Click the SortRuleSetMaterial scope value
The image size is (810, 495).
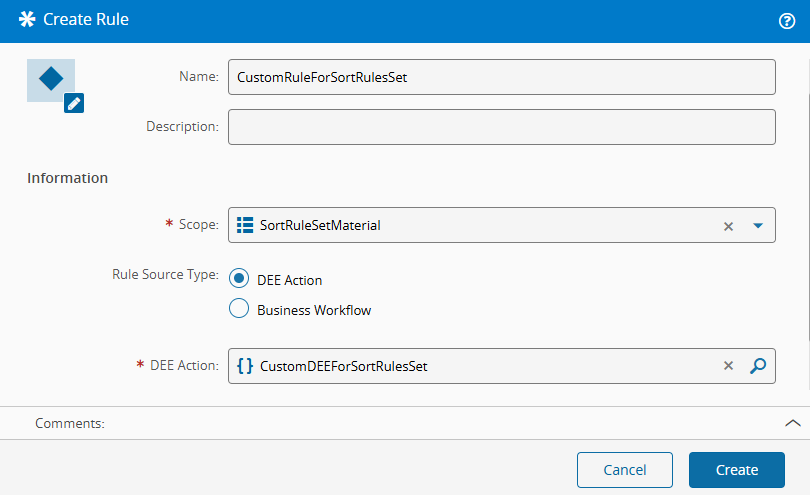(x=320, y=226)
